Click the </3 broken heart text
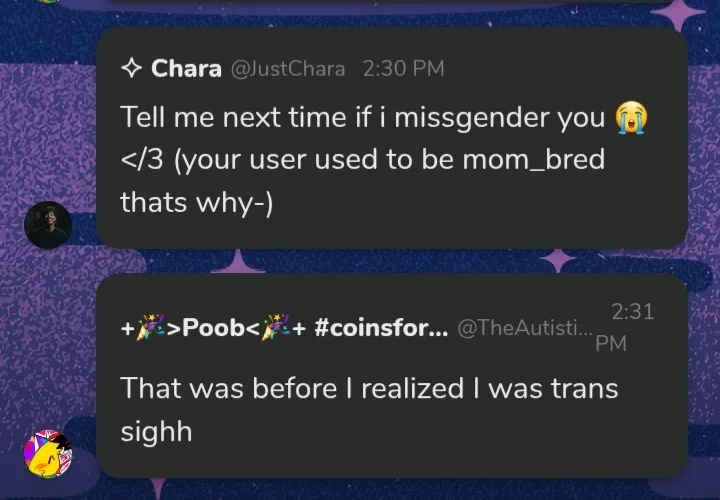The height and width of the screenshot is (500, 720). tap(142, 160)
